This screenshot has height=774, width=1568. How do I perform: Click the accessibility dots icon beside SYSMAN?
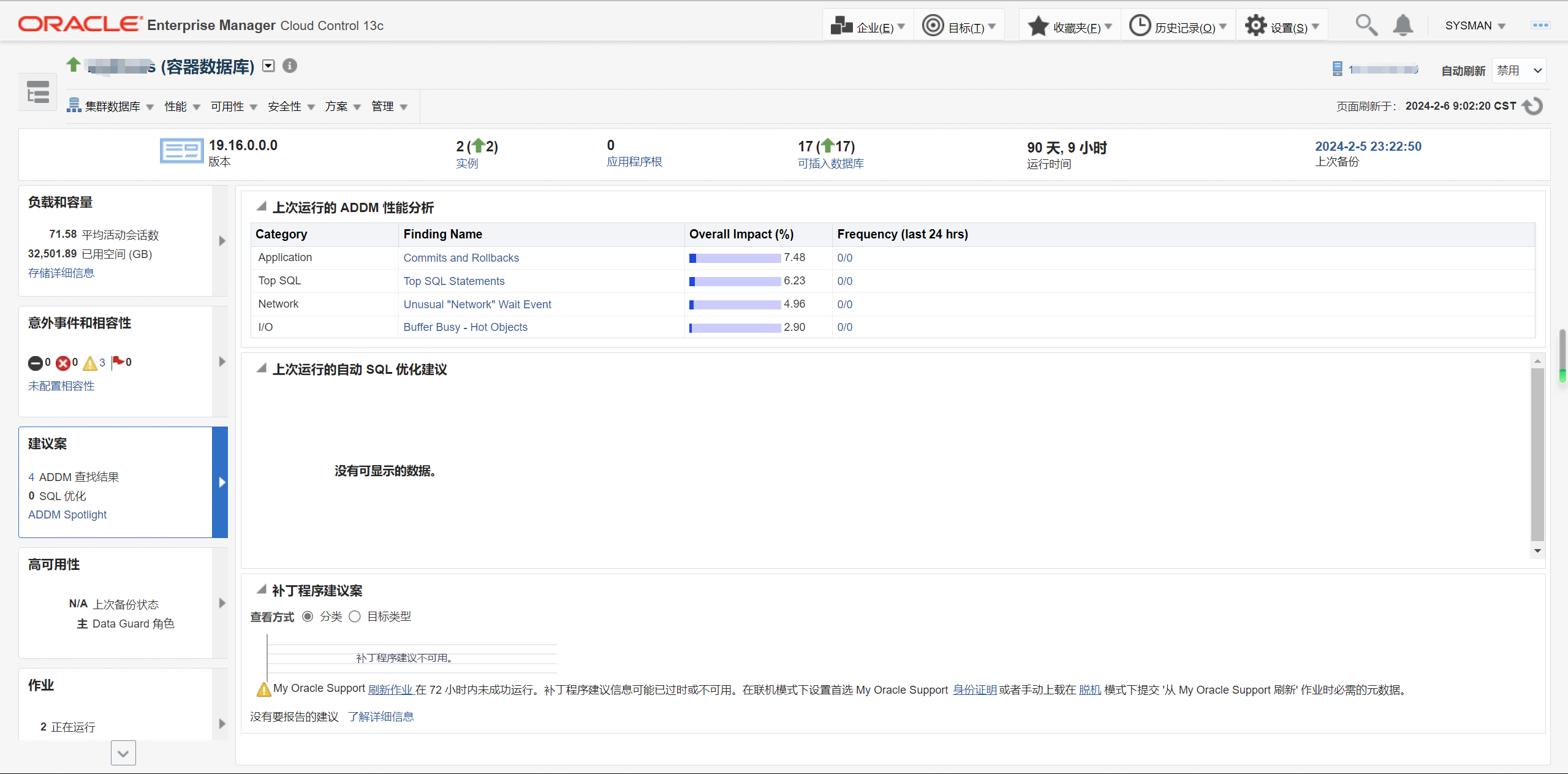click(1540, 25)
